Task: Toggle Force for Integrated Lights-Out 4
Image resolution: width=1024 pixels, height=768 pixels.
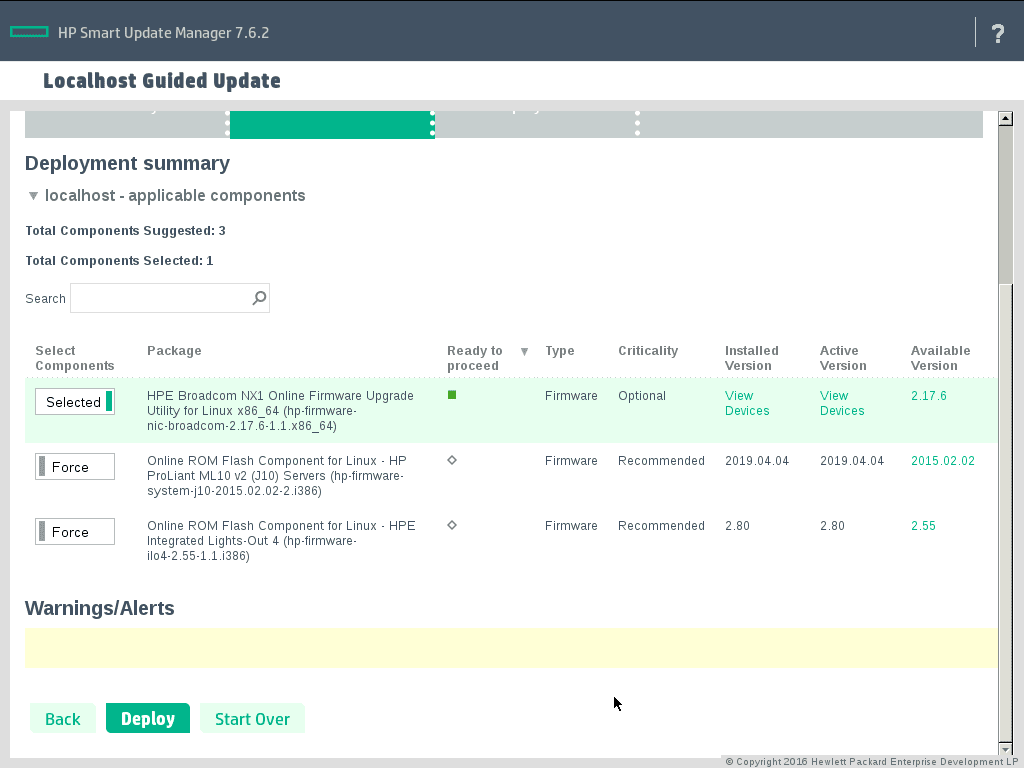Action: [75, 532]
